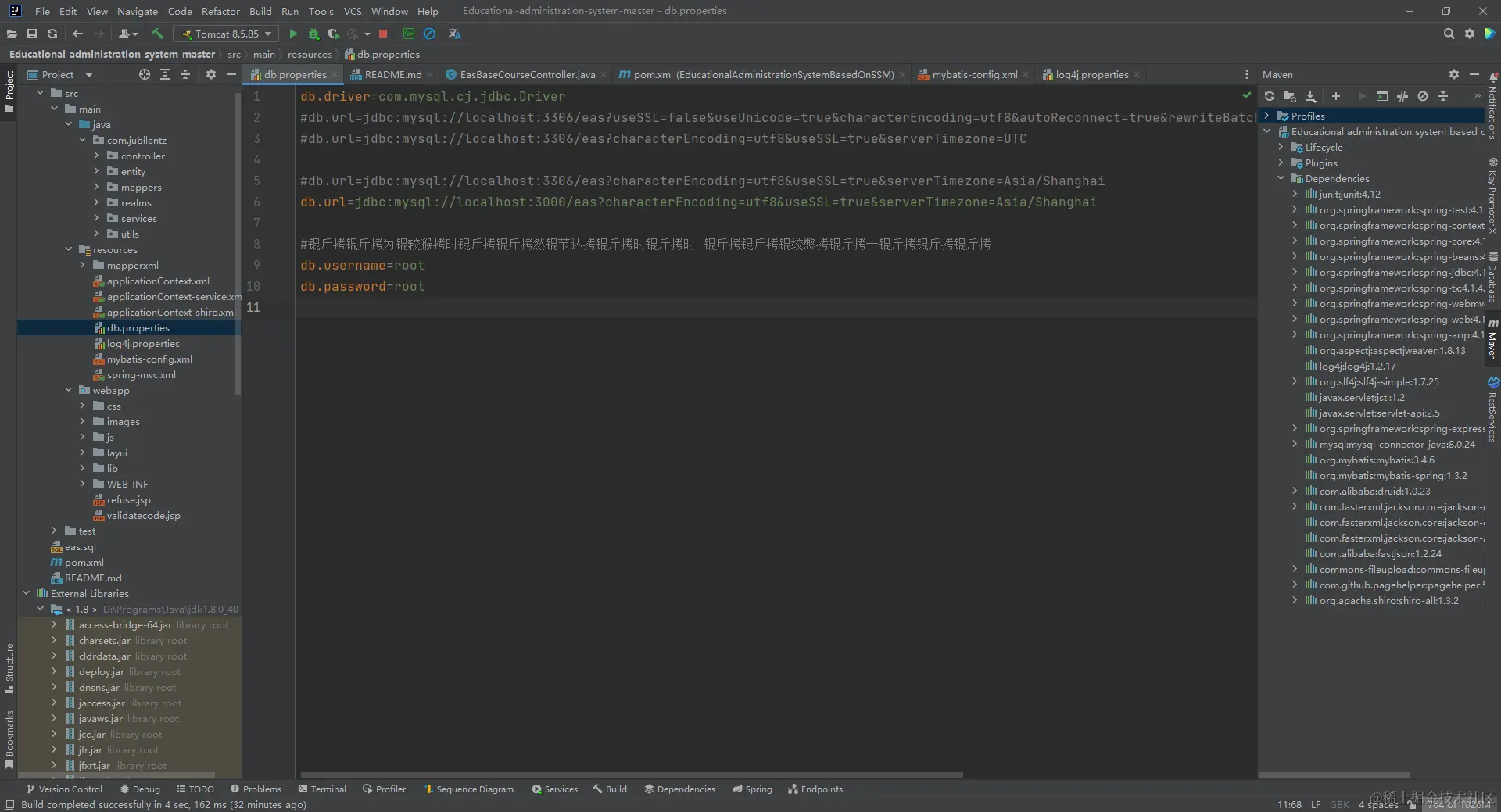Collapse all nodes in Maven panel
The width and height of the screenshot is (1501, 812).
(x=1443, y=96)
